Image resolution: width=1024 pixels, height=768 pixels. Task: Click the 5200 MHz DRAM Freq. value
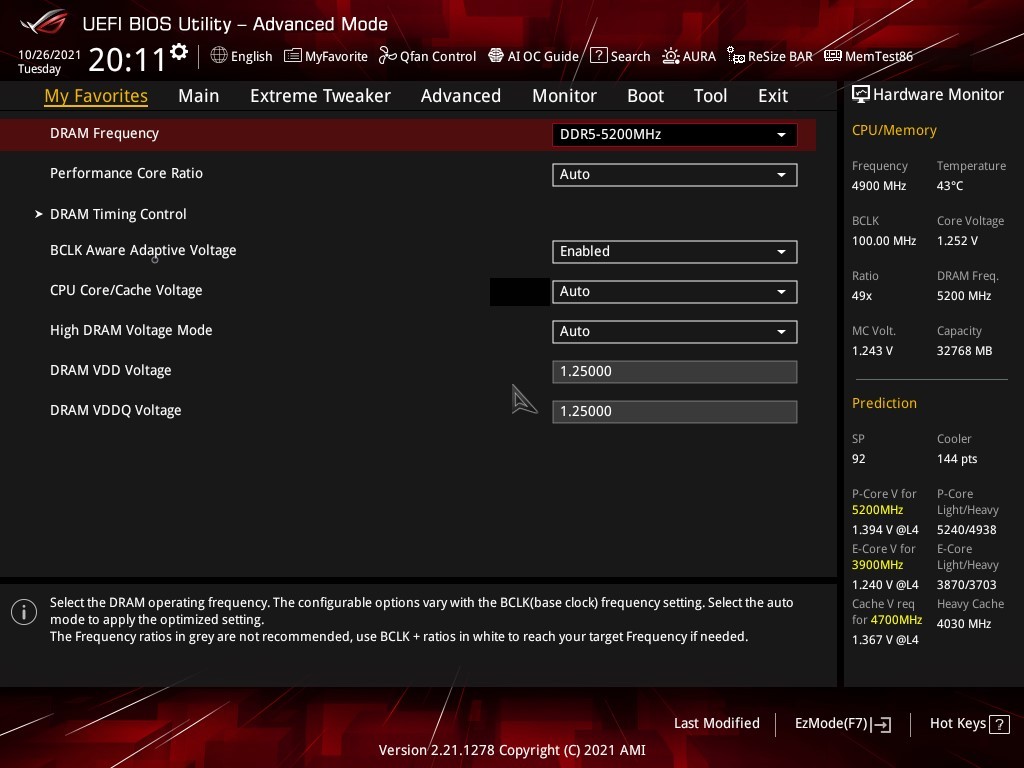coord(964,296)
